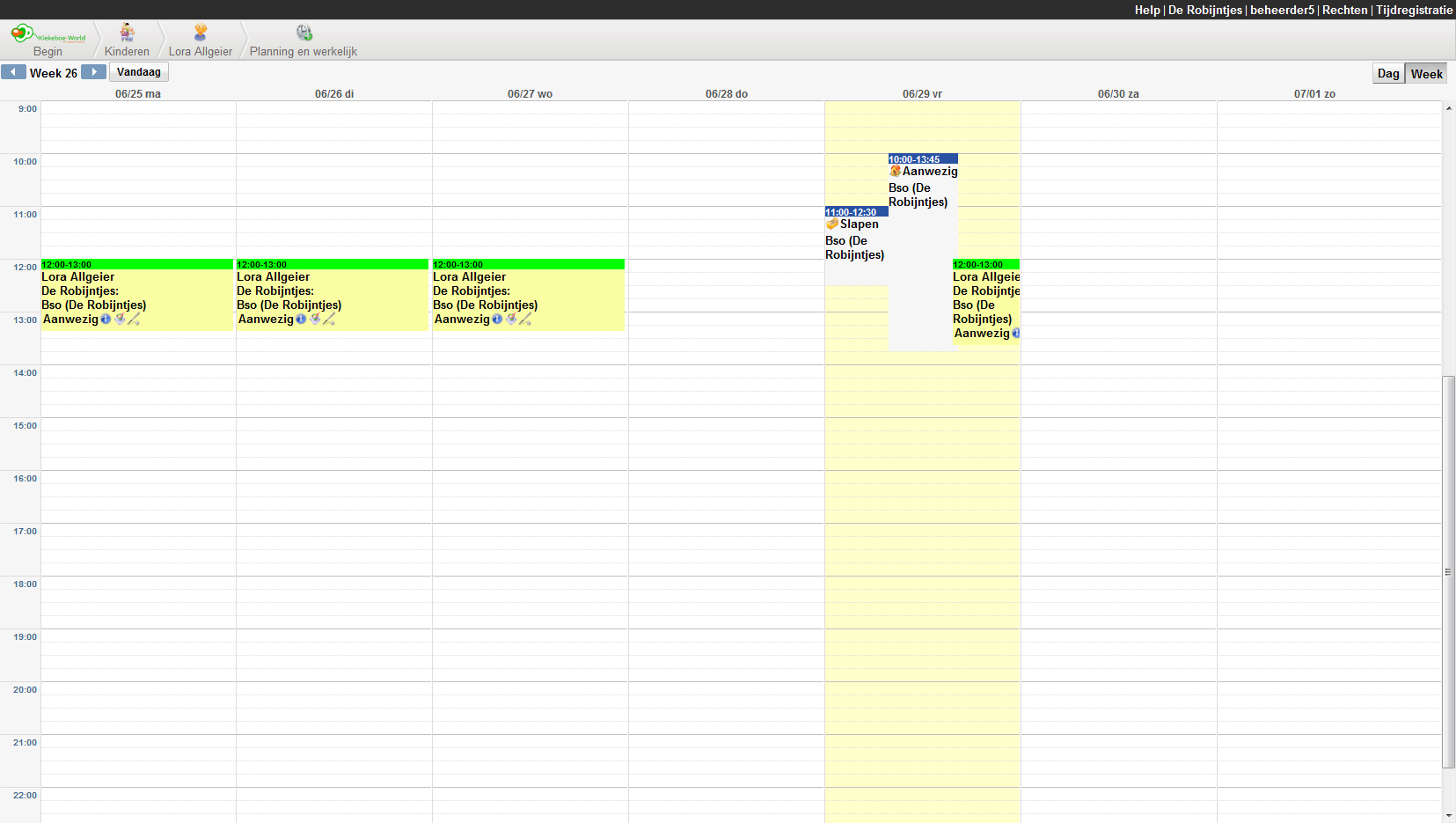Viewport: 1456px width, 823px height.
Task: Click the box icon next to Slapen
Action: coord(832,224)
